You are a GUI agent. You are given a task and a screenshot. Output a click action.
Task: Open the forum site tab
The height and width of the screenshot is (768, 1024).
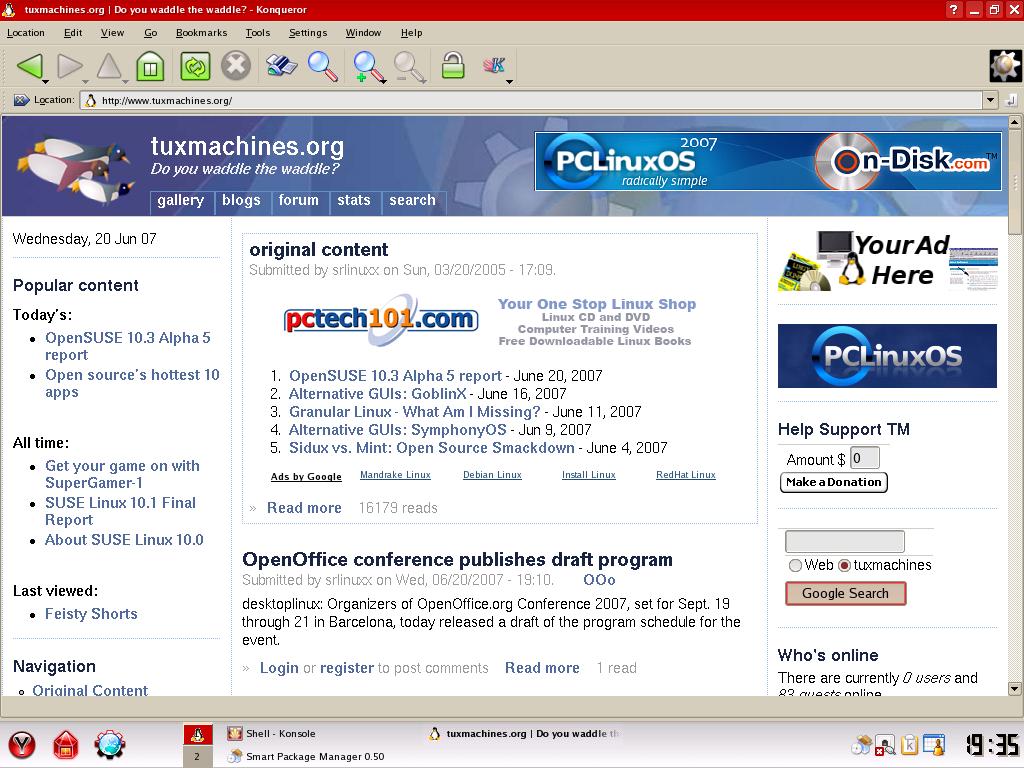(x=298, y=201)
